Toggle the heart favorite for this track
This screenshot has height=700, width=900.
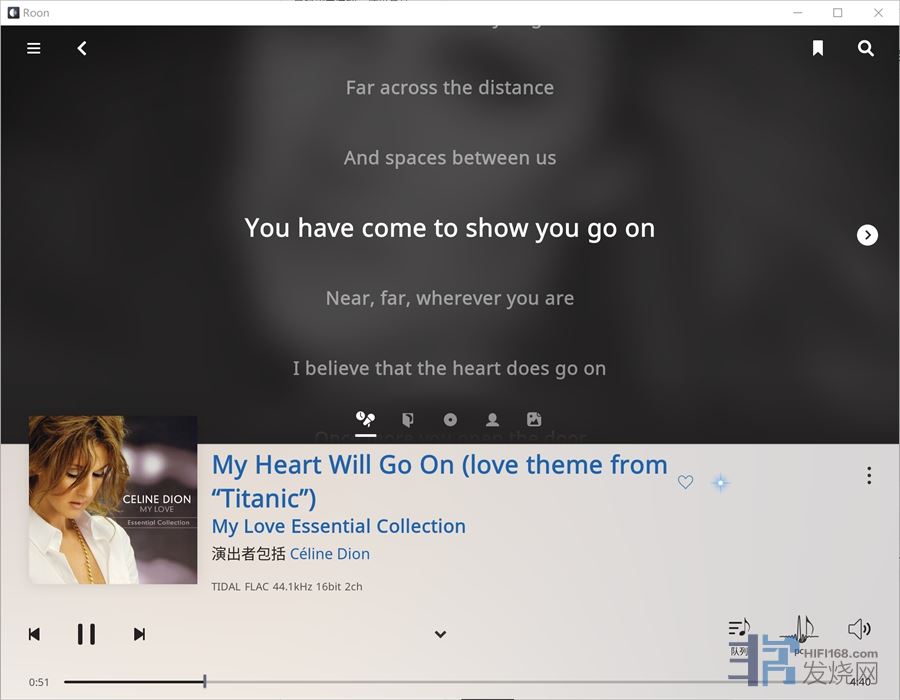pyautogui.click(x=685, y=482)
